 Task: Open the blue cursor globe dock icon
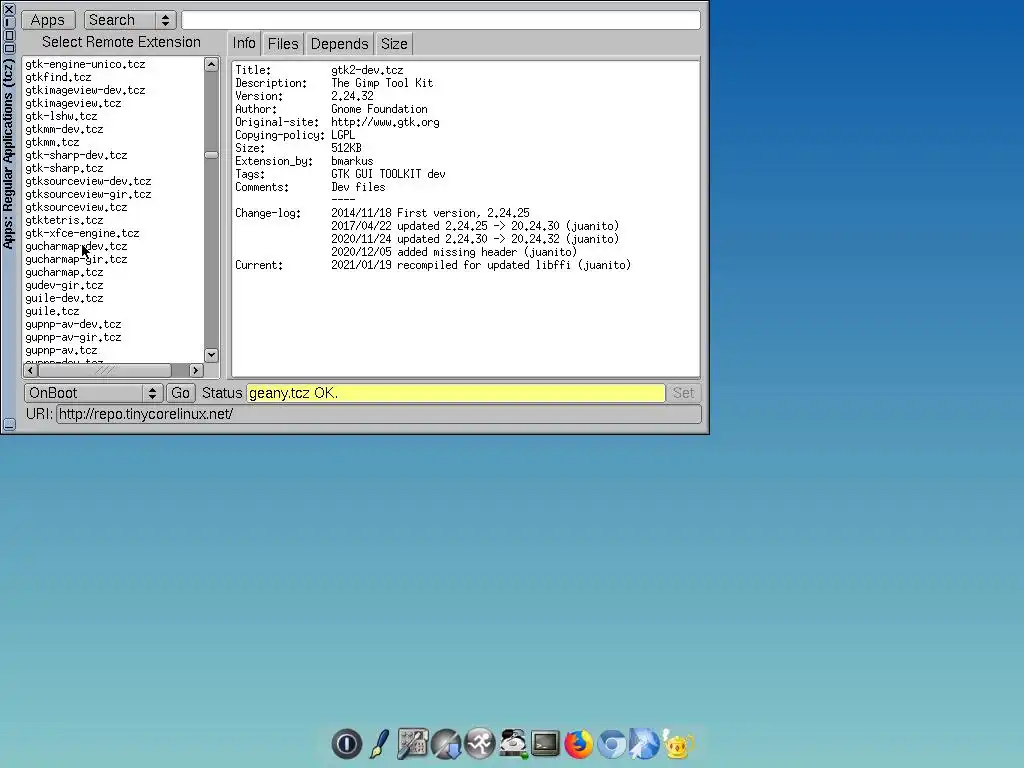(x=645, y=744)
